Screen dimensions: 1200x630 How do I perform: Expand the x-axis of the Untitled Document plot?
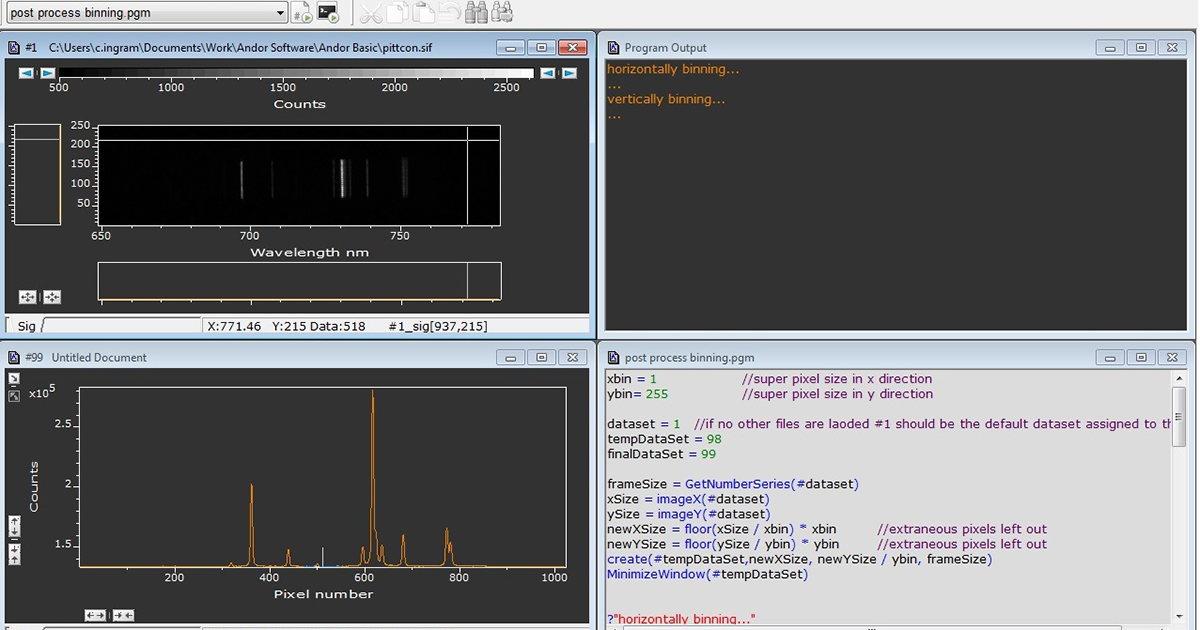click(95, 615)
